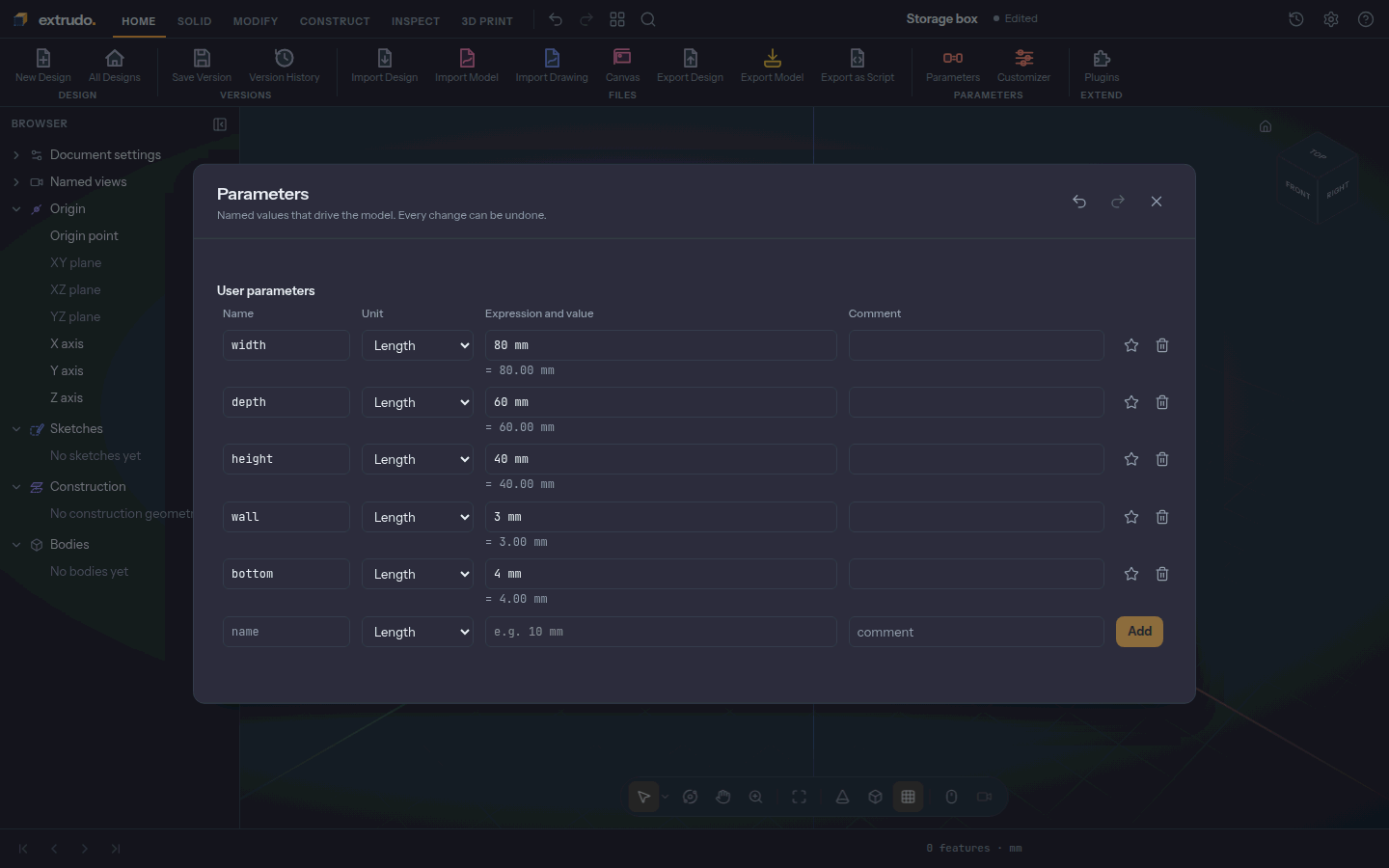Toggle the grid display in view toolbar

[x=908, y=797]
